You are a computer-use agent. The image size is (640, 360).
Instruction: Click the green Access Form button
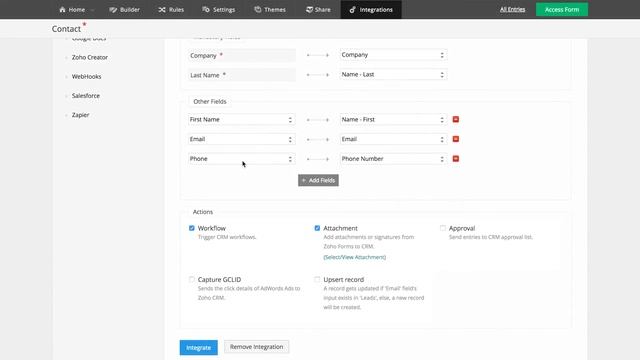562,9
